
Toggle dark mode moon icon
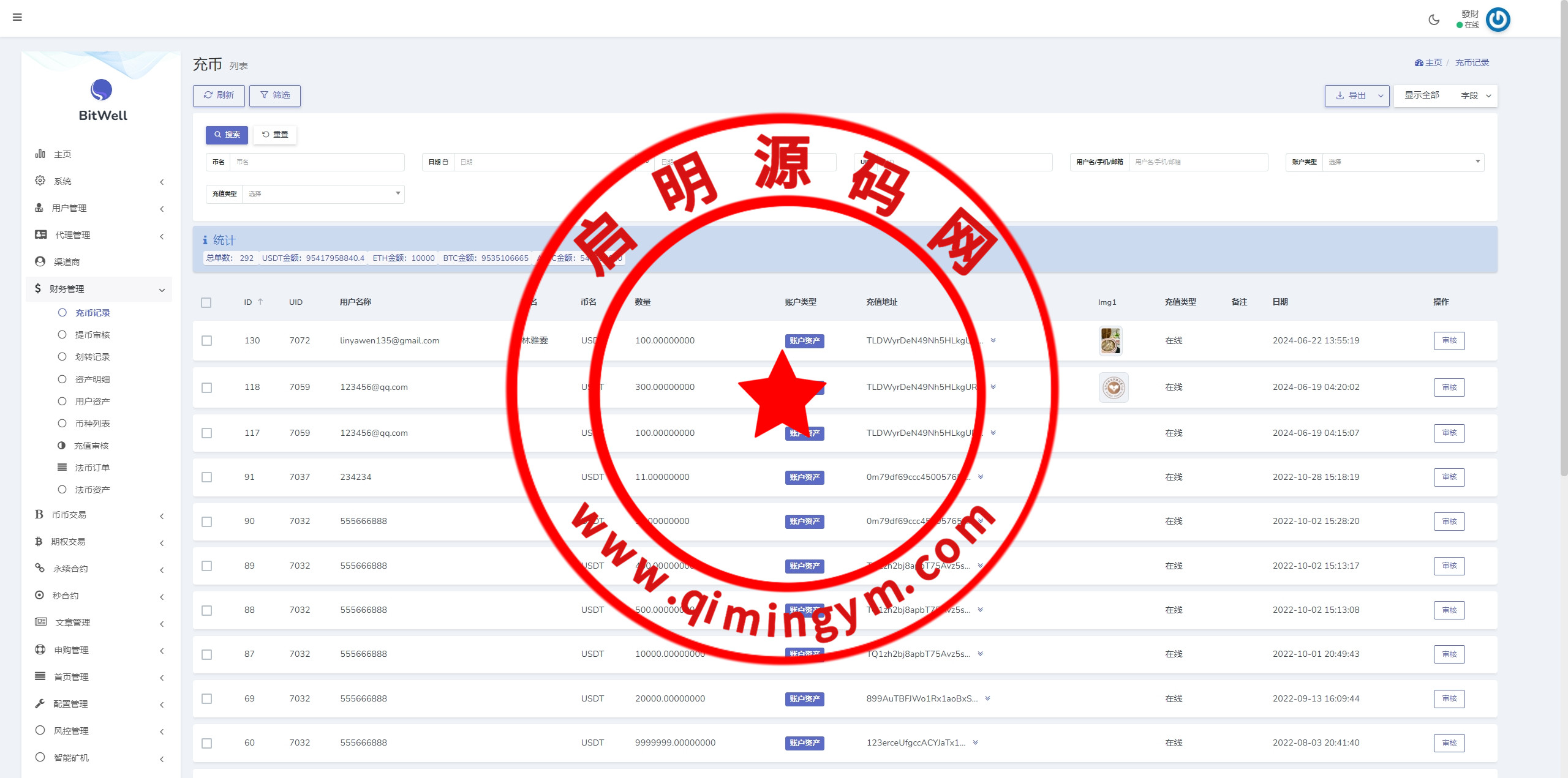coord(1434,20)
